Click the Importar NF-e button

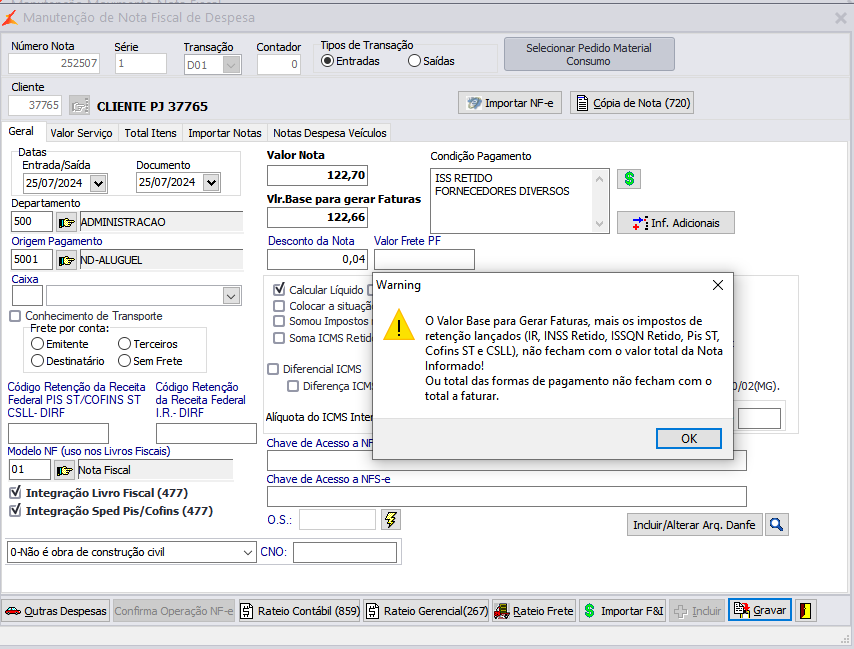coord(510,103)
